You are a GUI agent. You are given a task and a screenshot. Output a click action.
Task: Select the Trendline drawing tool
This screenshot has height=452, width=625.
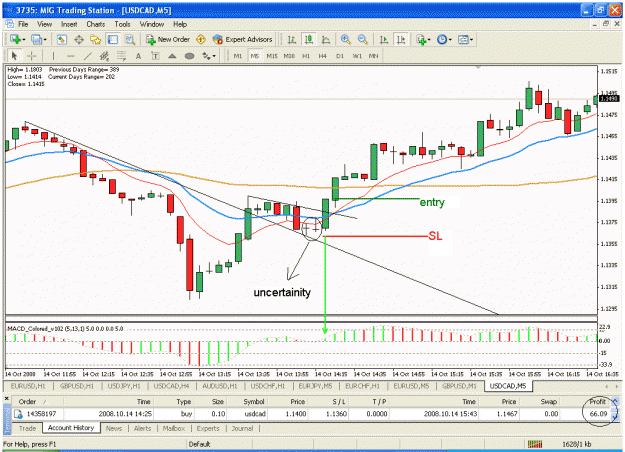[x=88, y=56]
